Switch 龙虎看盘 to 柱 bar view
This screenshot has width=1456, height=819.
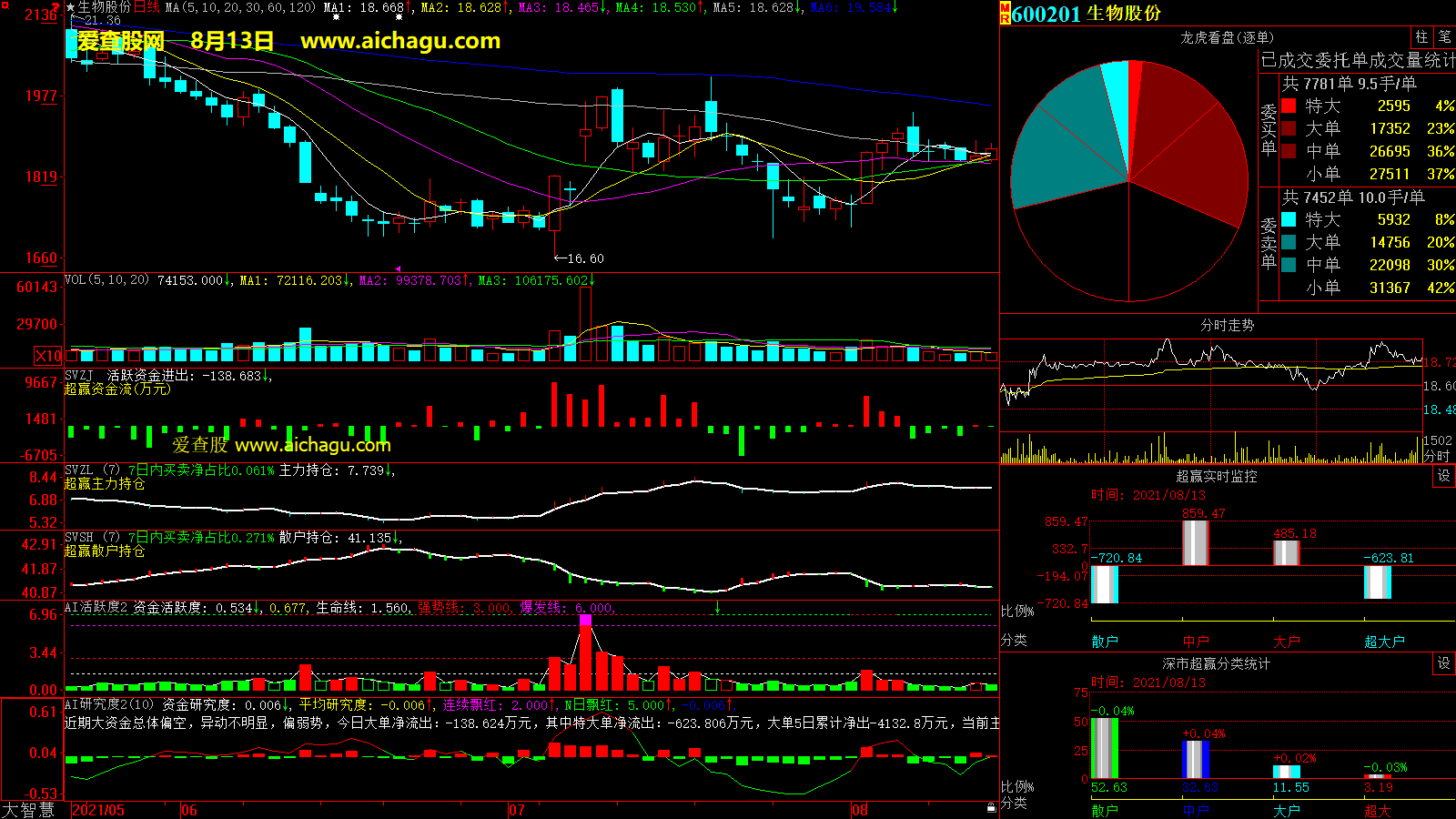coord(1421,36)
